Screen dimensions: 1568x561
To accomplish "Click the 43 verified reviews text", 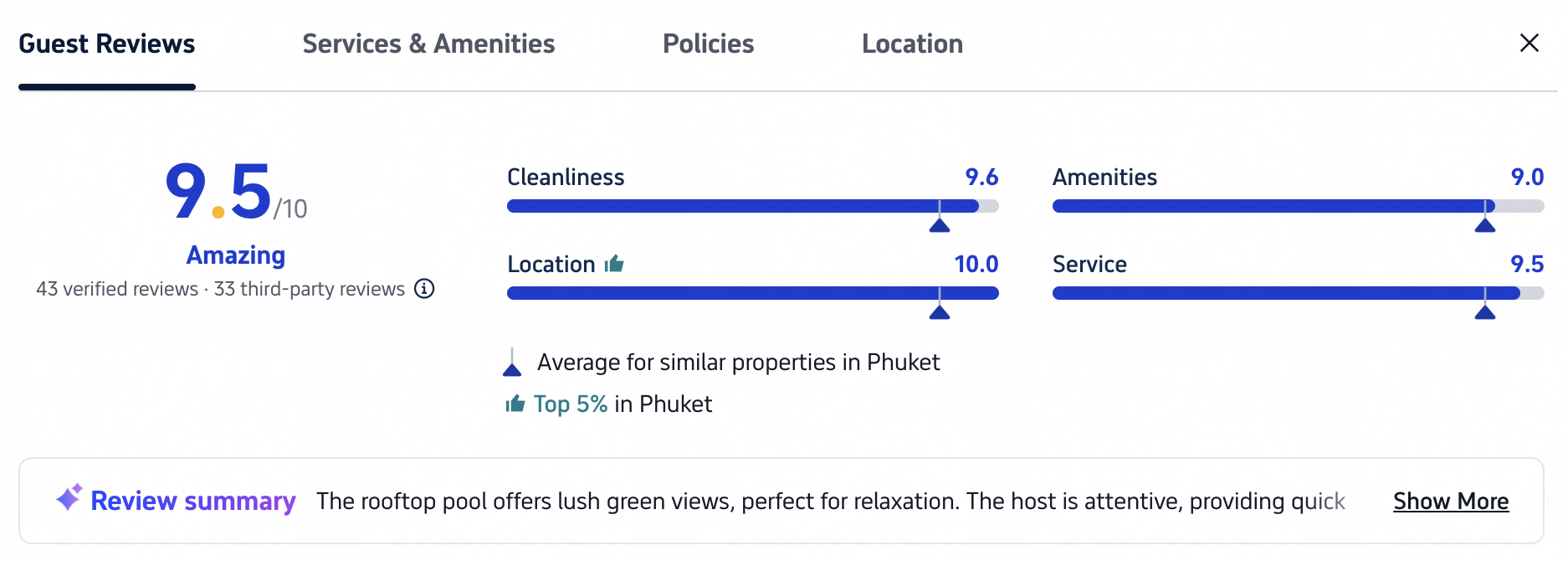I will pyautogui.click(x=117, y=289).
